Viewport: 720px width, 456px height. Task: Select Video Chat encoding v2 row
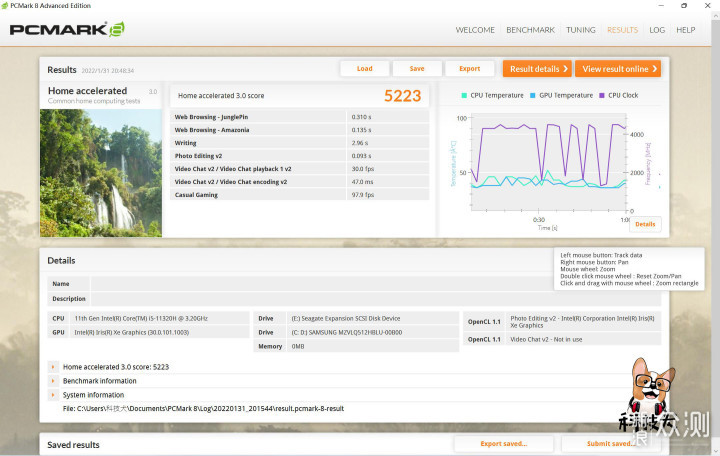point(299,181)
